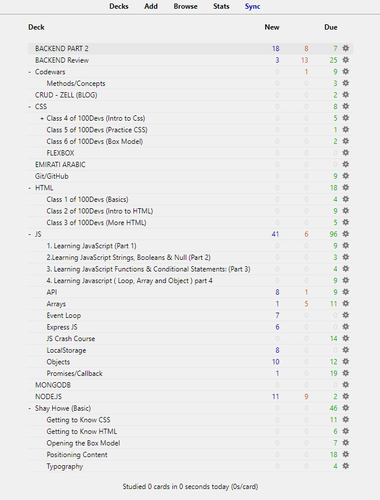Open the BACKEND Review deck

tap(62, 60)
